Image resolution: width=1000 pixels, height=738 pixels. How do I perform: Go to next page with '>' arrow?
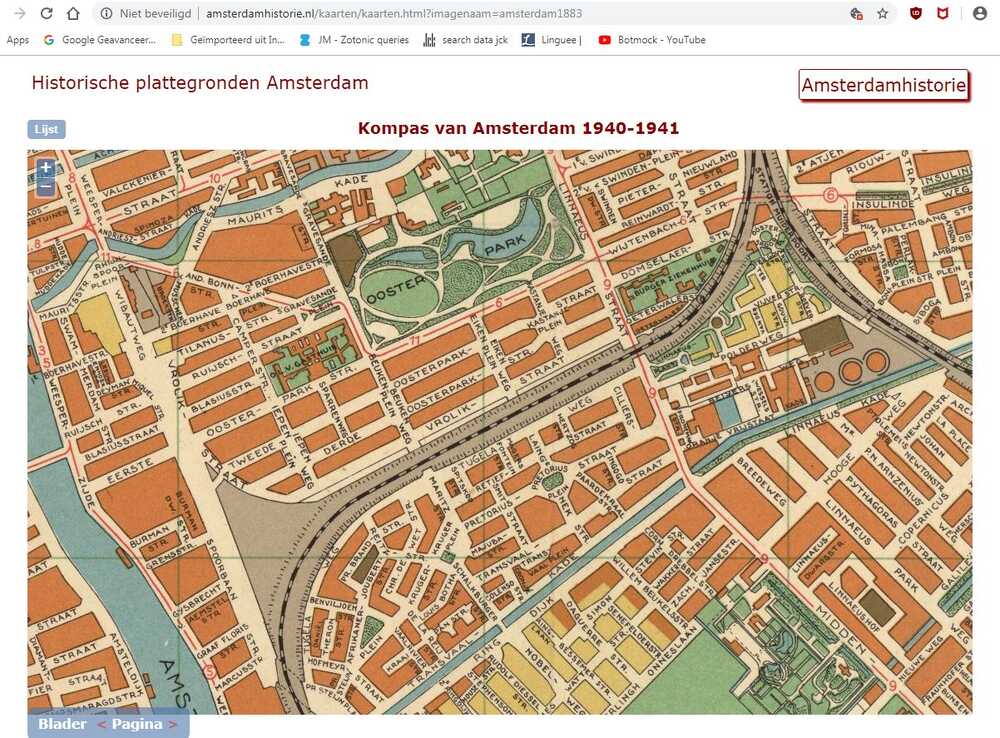[172, 725]
